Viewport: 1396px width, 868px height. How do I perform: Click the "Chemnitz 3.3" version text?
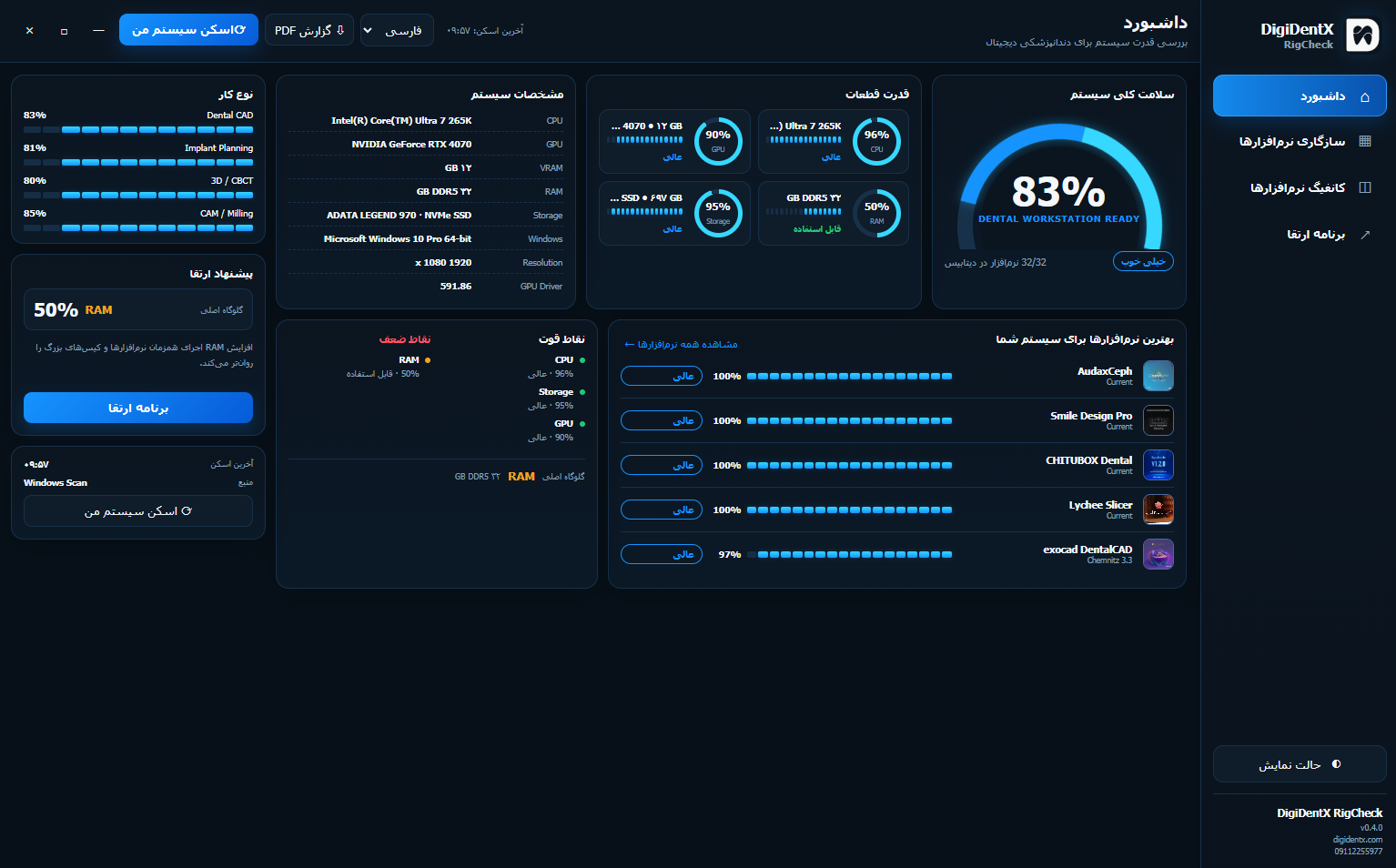click(x=1109, y=560)
